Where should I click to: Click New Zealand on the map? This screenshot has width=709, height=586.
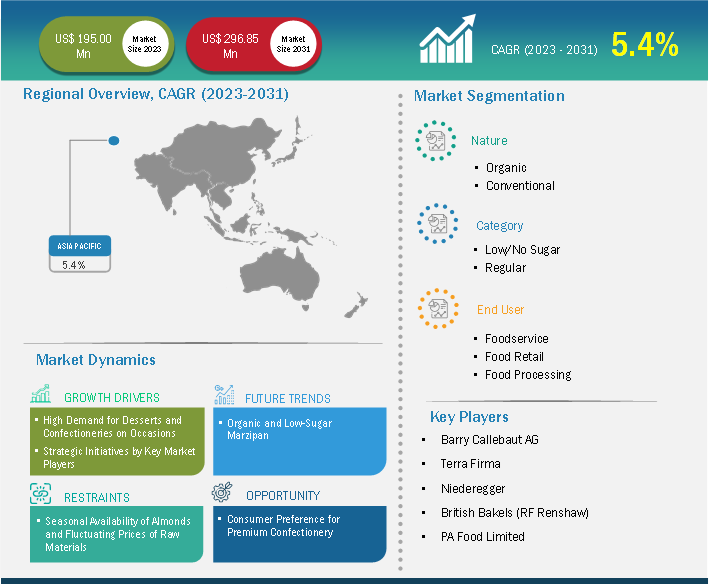point(356,306)
